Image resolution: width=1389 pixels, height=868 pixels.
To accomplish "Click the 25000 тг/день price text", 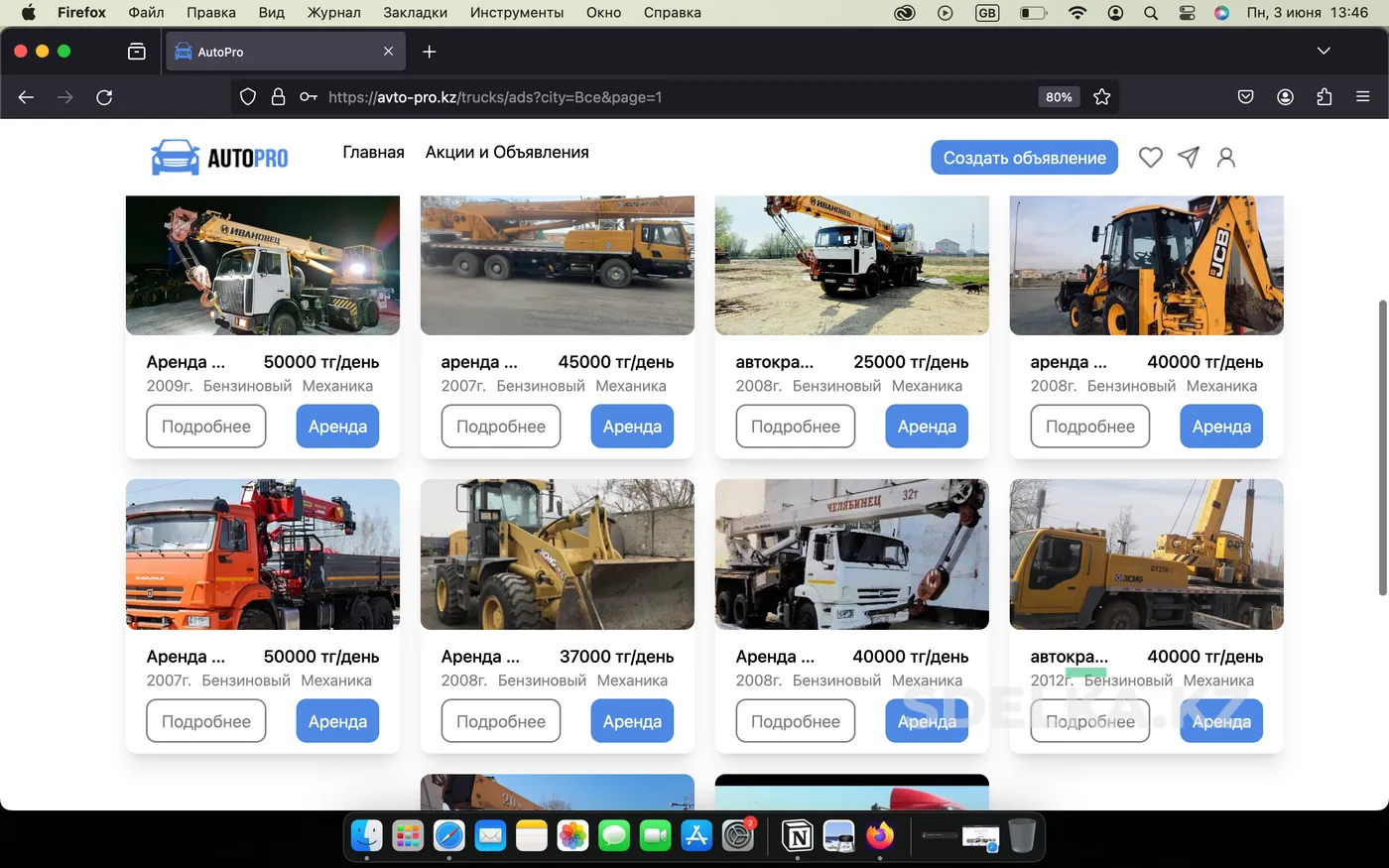I will click(911, 362).
